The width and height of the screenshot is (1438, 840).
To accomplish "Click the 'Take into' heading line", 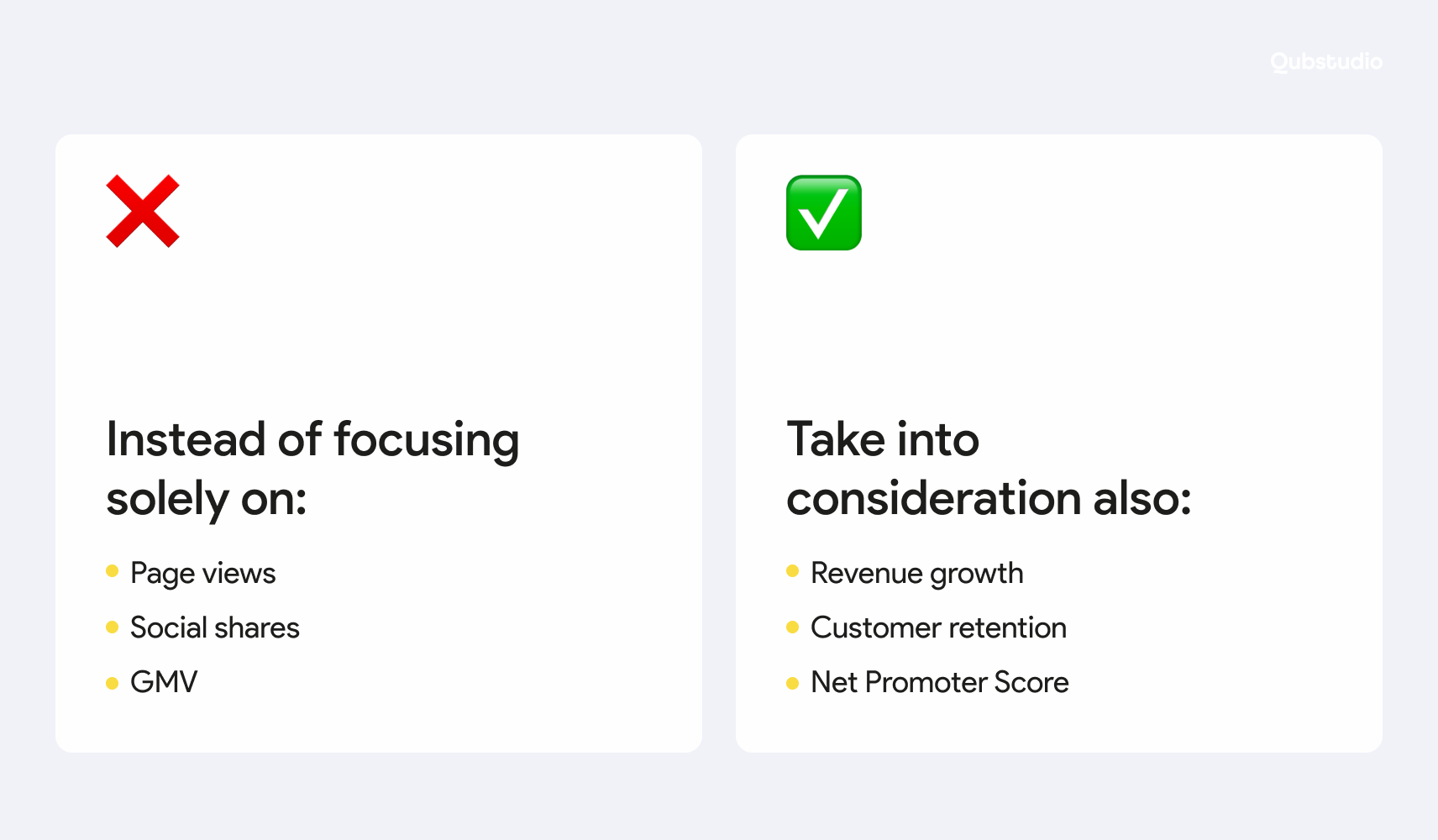I will tap(883, 439).
